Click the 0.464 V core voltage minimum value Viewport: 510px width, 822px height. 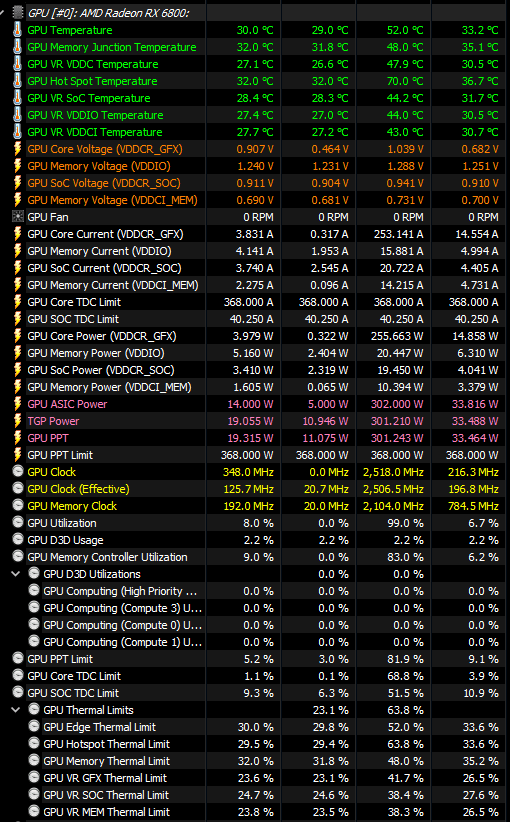pyautogui.click(x=330, y=149)
